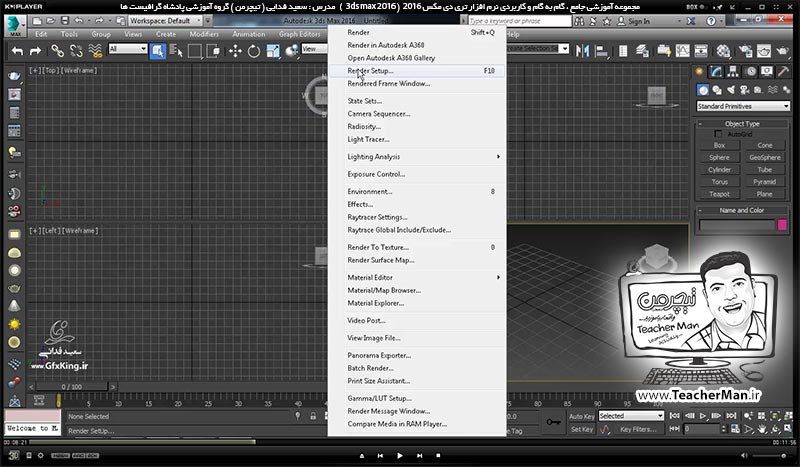This screenshot has height=467, width=800.
Task: Collapse the Object Type rollout
Action: click(x=742, y=124)
